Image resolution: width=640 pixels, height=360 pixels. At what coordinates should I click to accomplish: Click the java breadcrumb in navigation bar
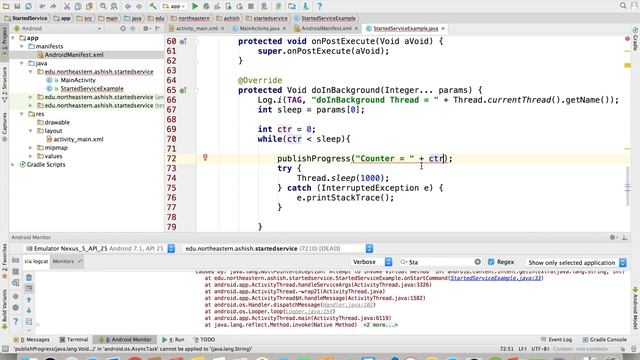pyautogui.click(x=133, y=18)
